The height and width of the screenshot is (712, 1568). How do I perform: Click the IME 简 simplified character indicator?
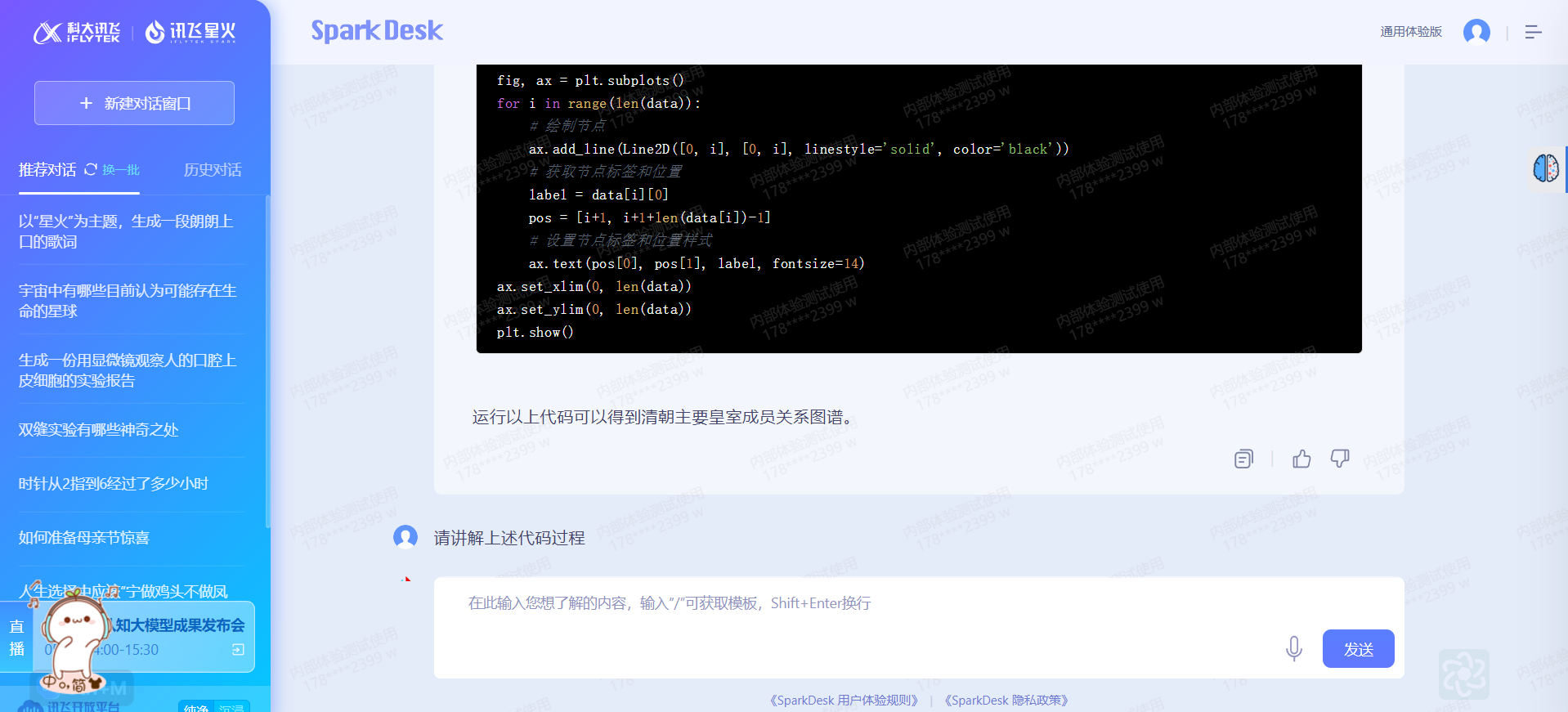click(x=79, y=685)
